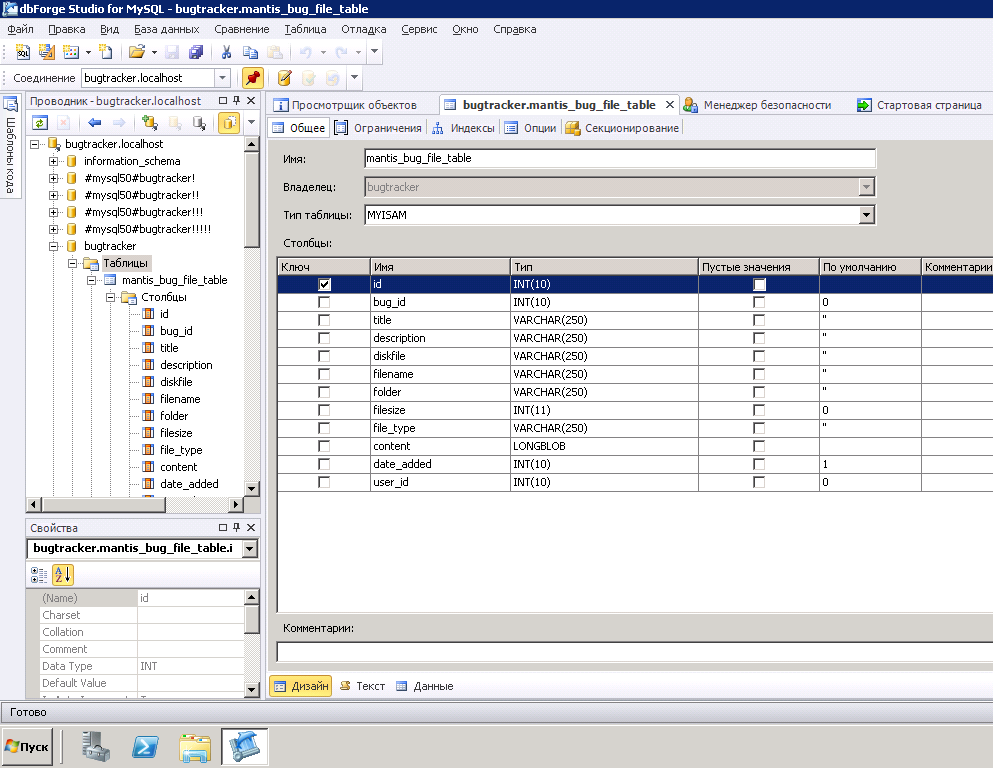Open the connection bugtracker.localhost dropdown
This screenshot has height=768, width=993.
[x=222, y=78]
